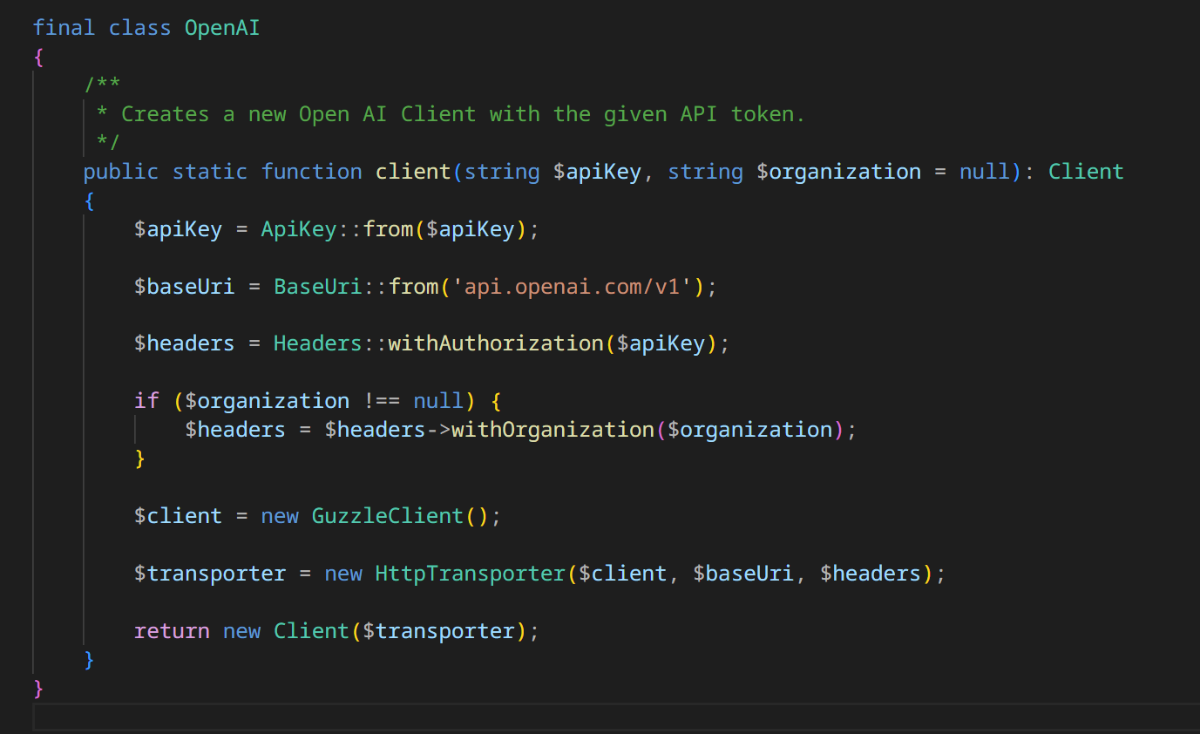1200x734 pixels.
Task: Click the OpenAI class name
Action: (221, 28)
